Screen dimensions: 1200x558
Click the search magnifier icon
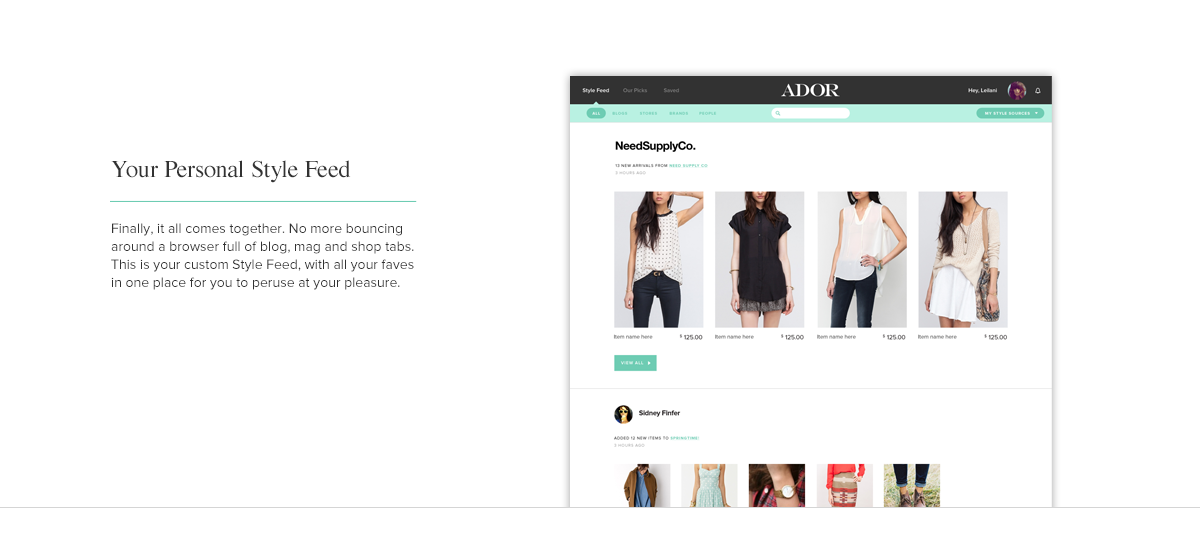[x=778, y=114]
